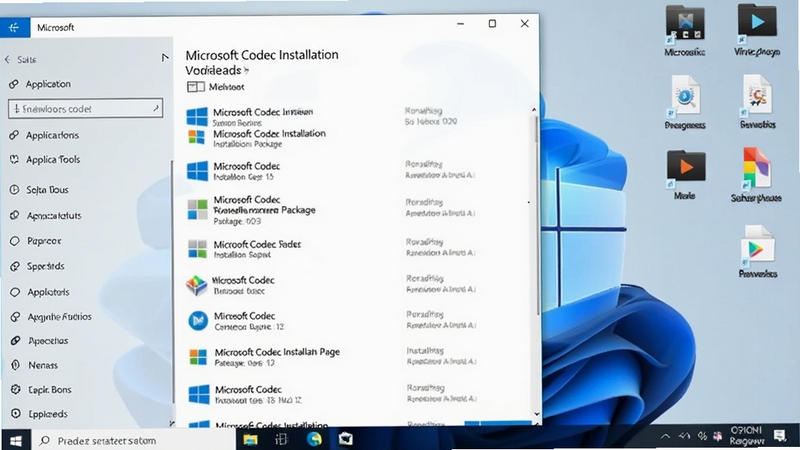The width and height of the screenshot is (800, 450).
Task: Click the taskbar search box
Action: 134,440
